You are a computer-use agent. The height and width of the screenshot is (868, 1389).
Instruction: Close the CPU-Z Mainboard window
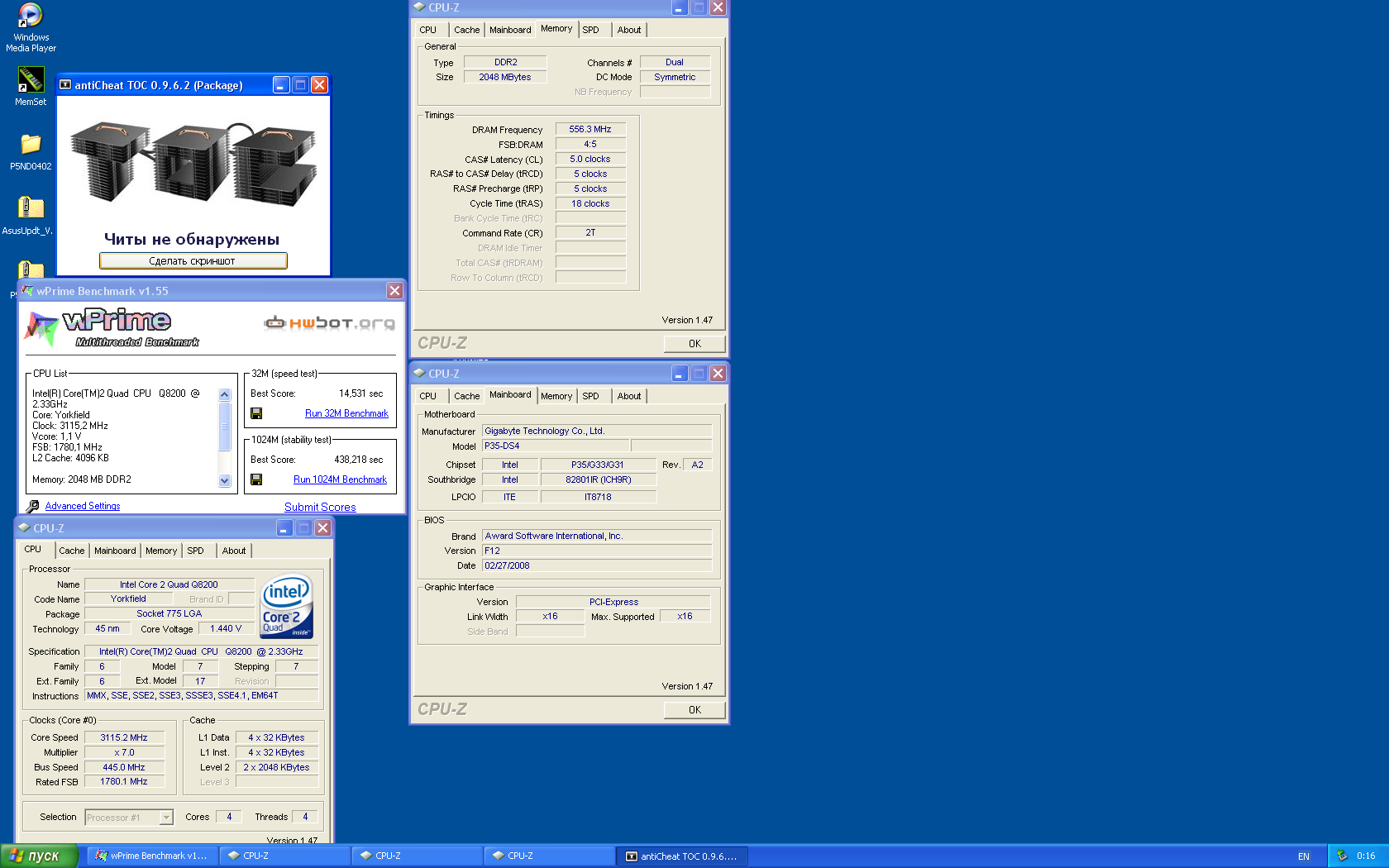tap(718, 374)
